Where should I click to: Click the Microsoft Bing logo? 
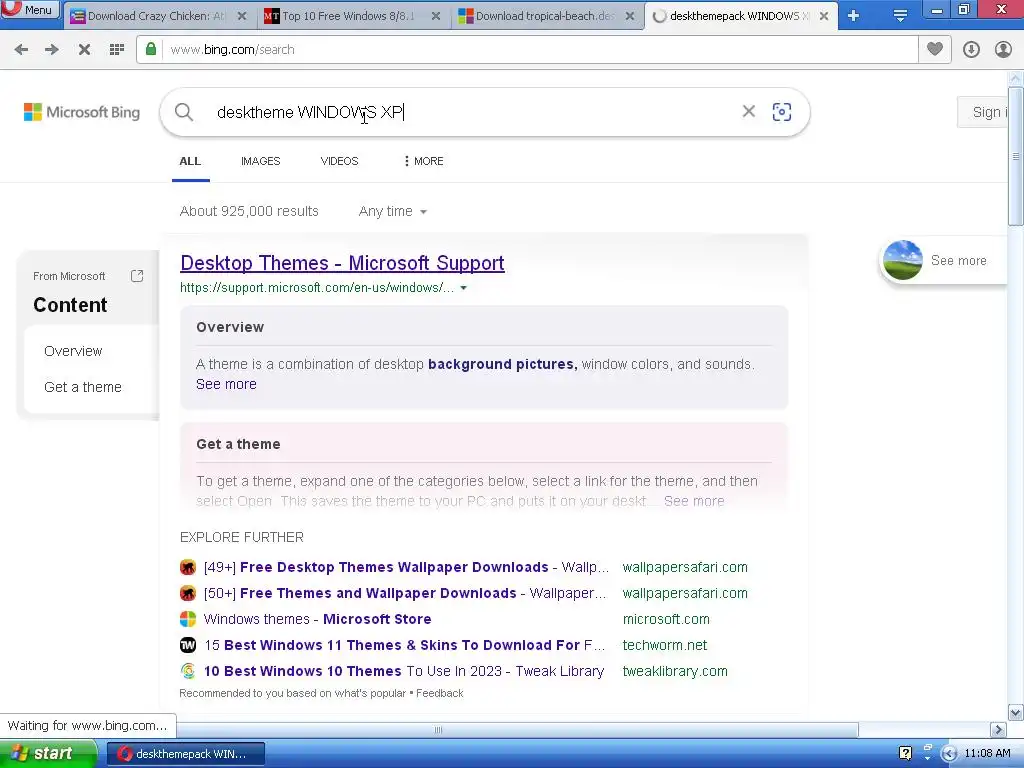pos(82,112)
